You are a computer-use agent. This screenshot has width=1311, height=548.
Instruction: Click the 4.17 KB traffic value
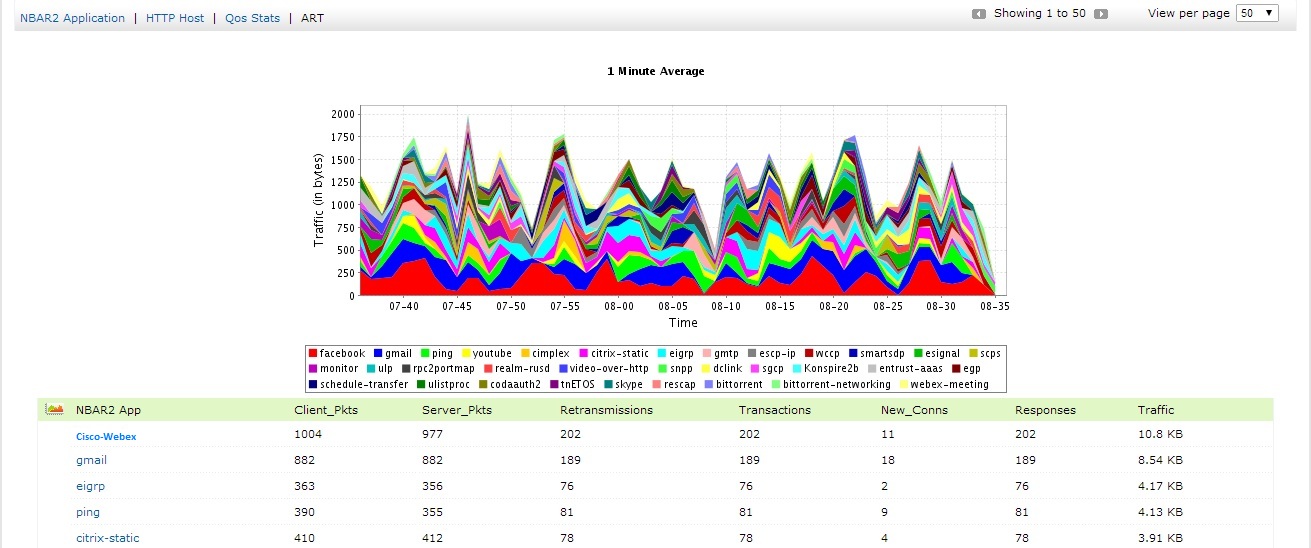[x=1160, y=486]
